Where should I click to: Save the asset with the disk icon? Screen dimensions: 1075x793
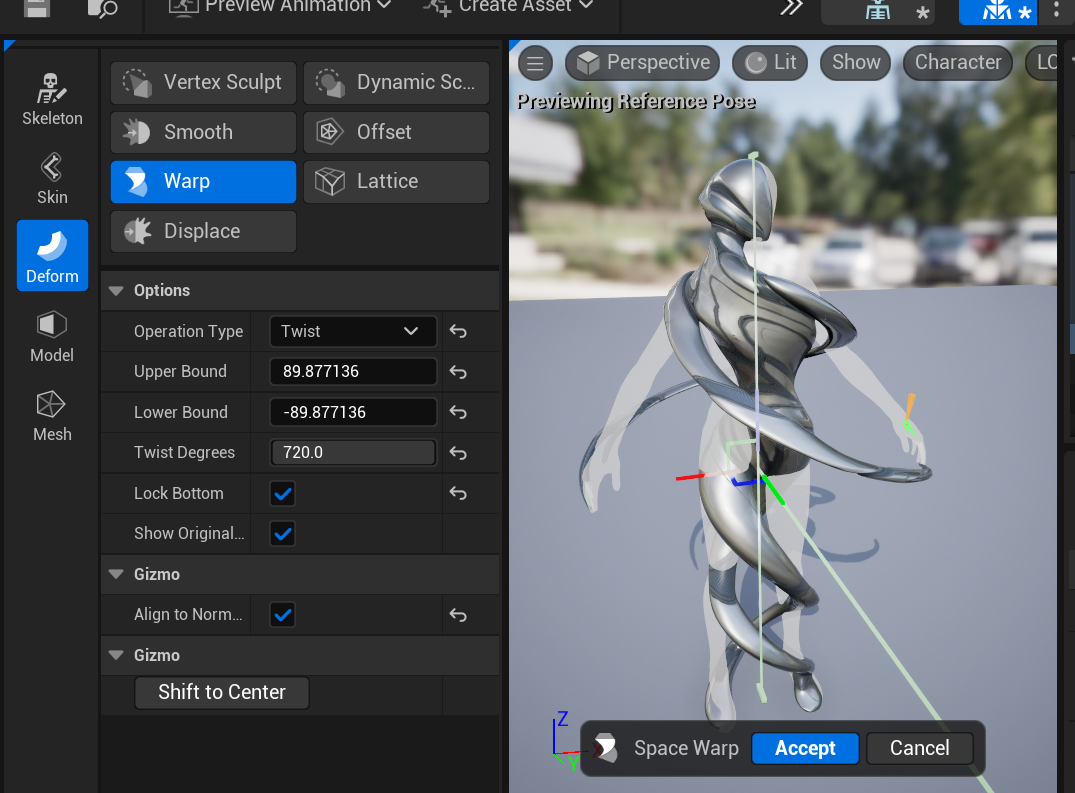(36, 8)
